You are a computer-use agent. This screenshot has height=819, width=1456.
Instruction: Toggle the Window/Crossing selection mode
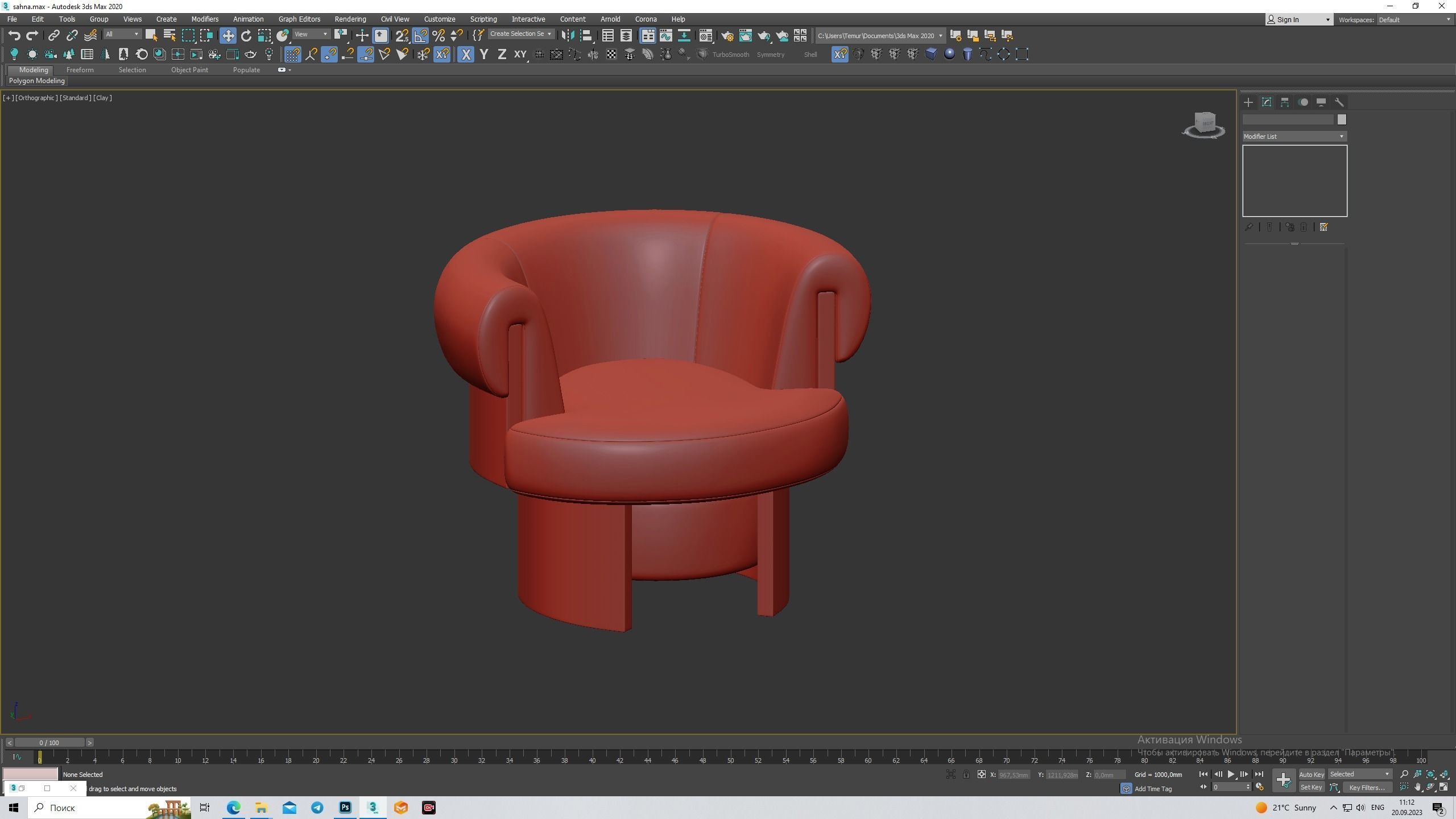point(206,36)
